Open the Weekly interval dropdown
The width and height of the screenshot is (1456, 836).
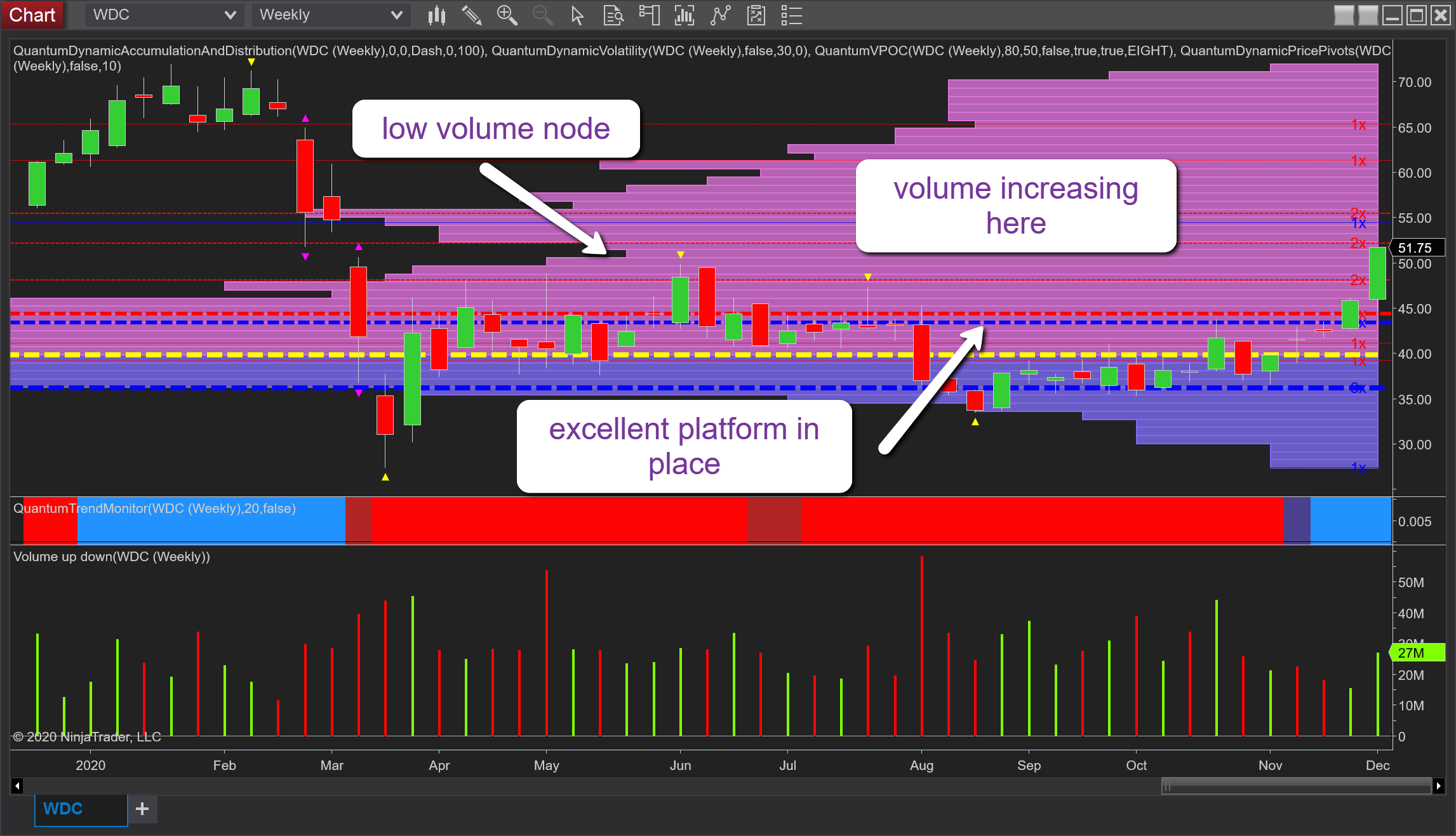pos(331,15)
